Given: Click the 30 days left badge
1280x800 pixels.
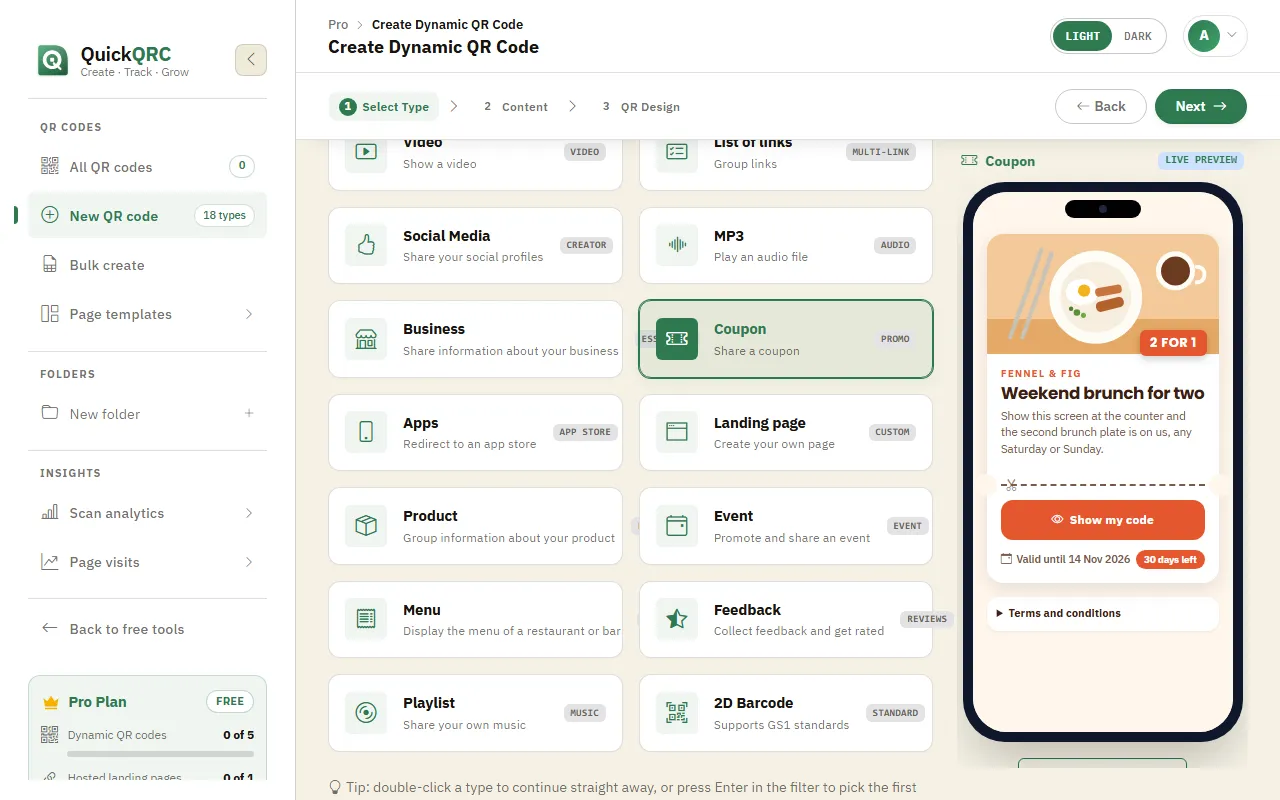Looking at the screenshot, I should tap(1170, 559).
